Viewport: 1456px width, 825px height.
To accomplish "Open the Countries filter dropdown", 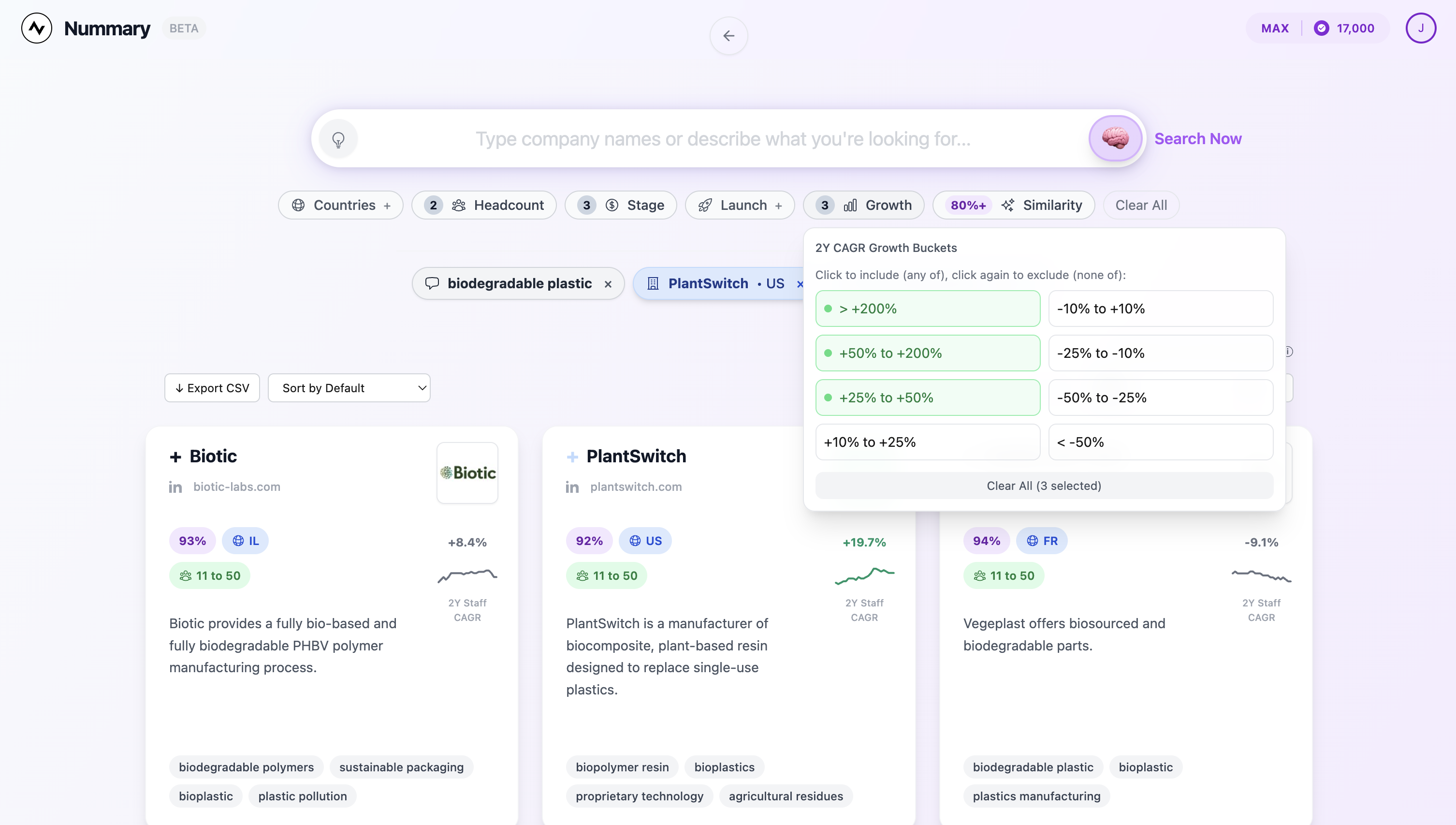I will [340, 205].
